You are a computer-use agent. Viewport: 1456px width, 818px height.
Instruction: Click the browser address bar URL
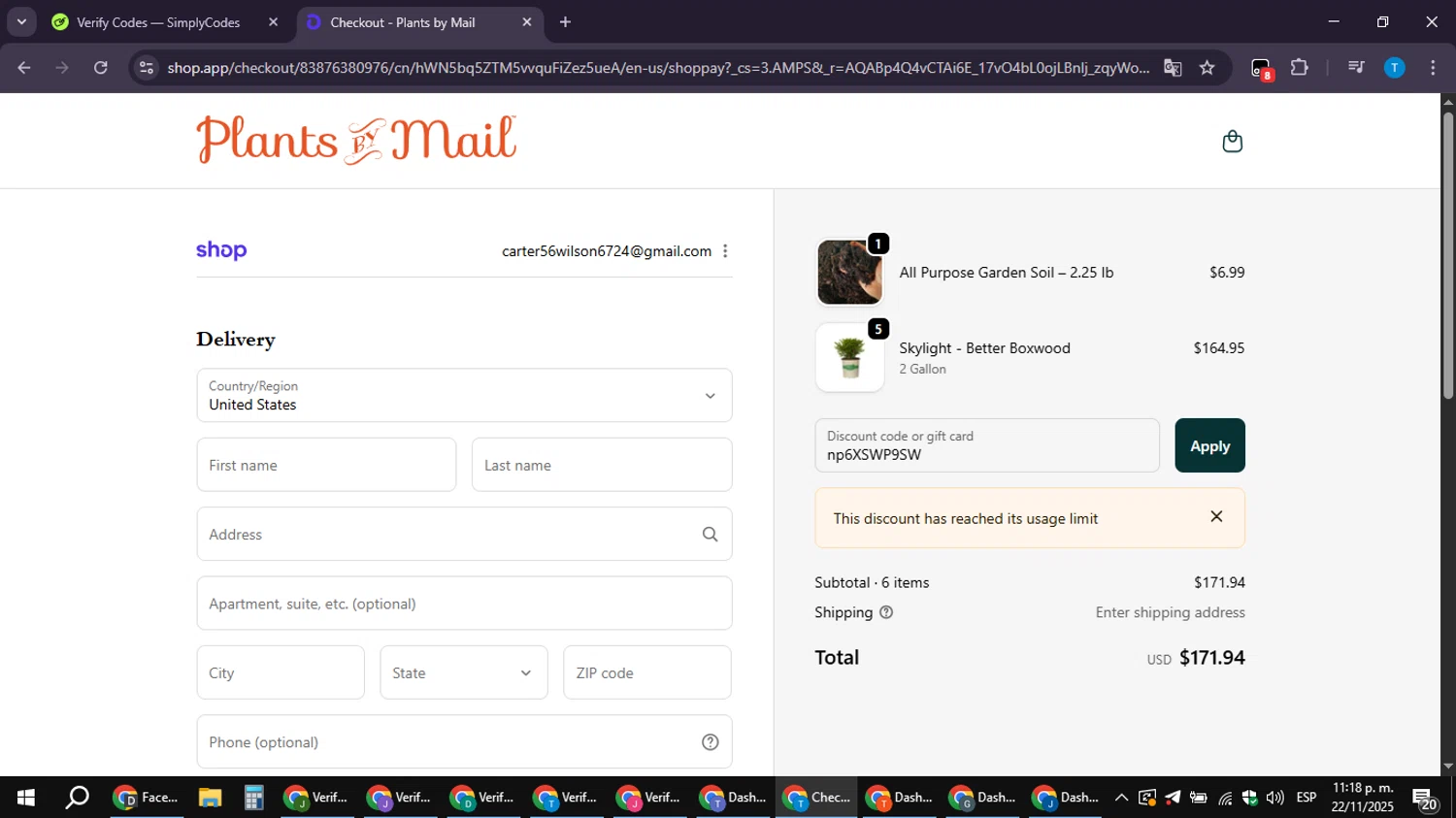pyautogui.click(x=657, y=68)
